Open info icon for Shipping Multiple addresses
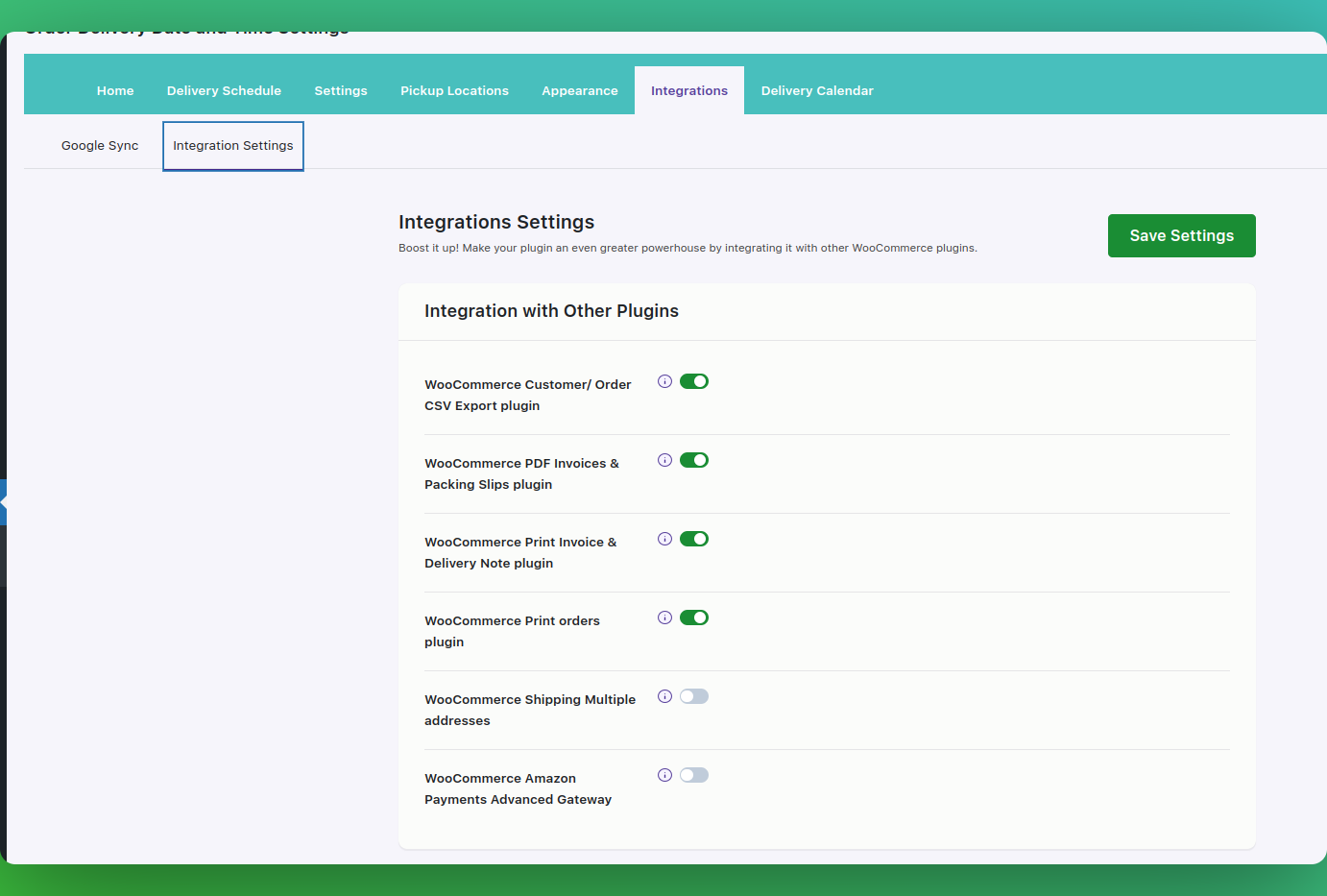The width and height of the screenshot is (1327, 896). (x=664, y=696)
